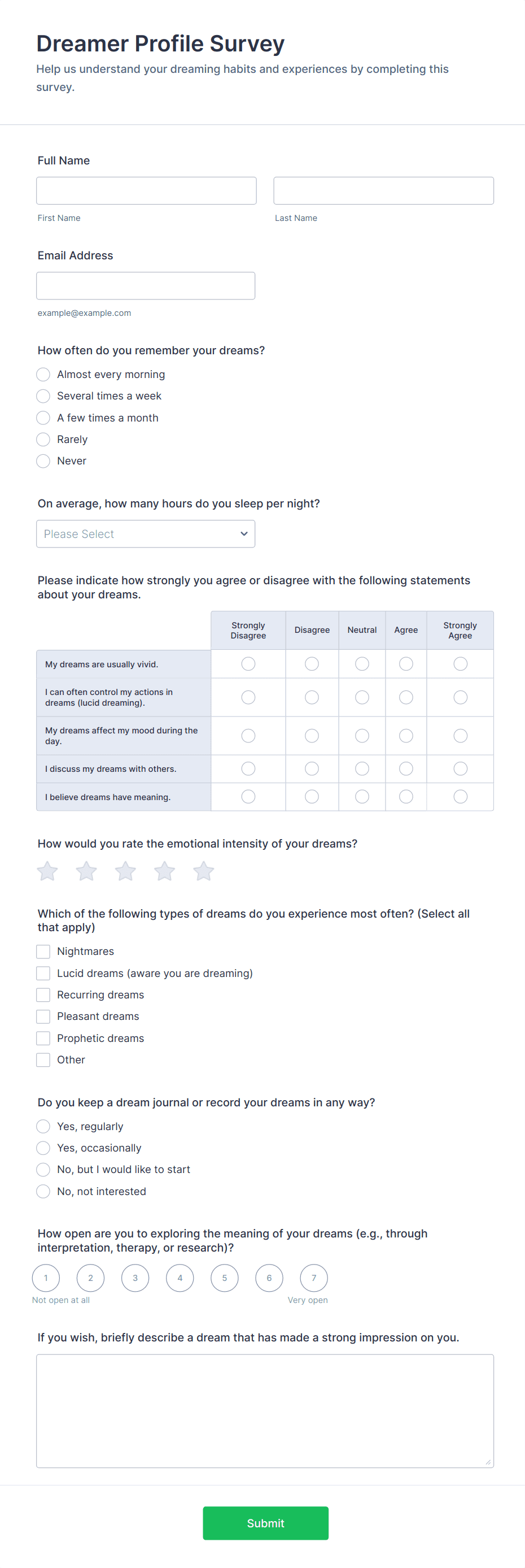Screen dimensions: 525x1568
Task: Pick scale value 7 for openness
Action: 314,1278
